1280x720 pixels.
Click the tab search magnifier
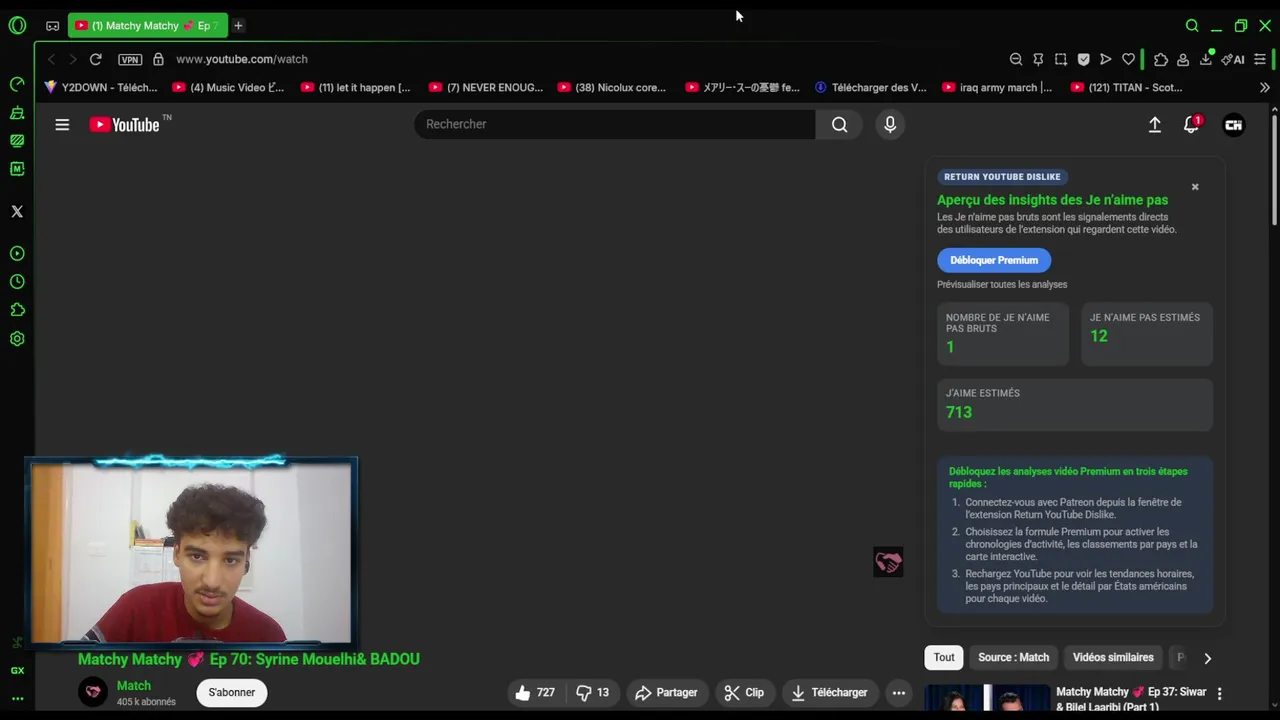[1192, 25]
